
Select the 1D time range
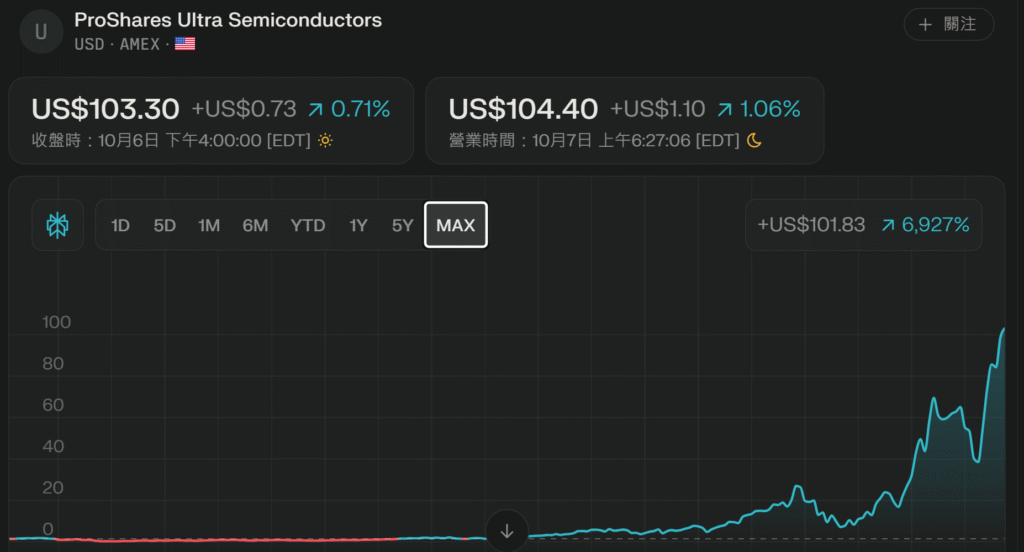[x=120, y=225]
